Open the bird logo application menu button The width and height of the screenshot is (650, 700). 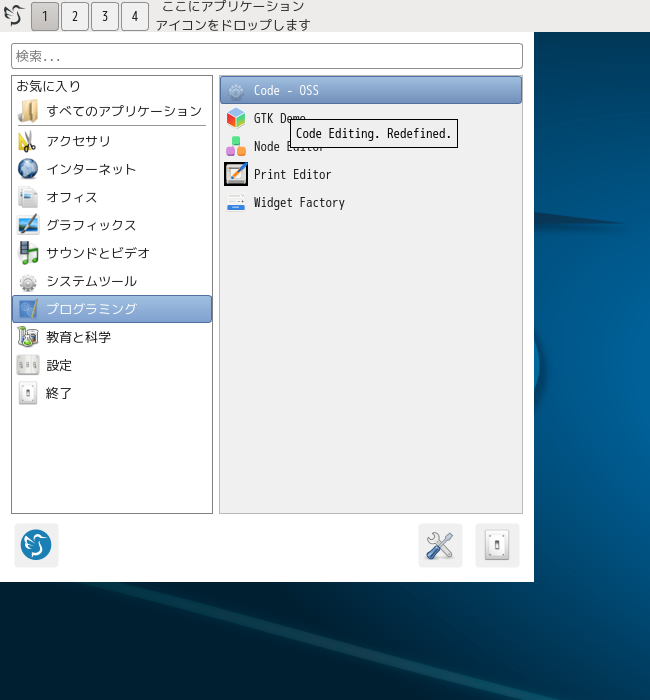13,15
